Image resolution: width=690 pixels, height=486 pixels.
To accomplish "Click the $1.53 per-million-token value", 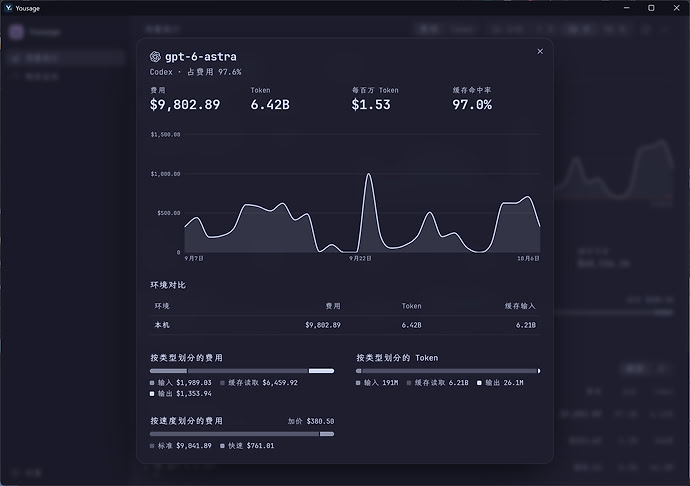I will point(371,104).
